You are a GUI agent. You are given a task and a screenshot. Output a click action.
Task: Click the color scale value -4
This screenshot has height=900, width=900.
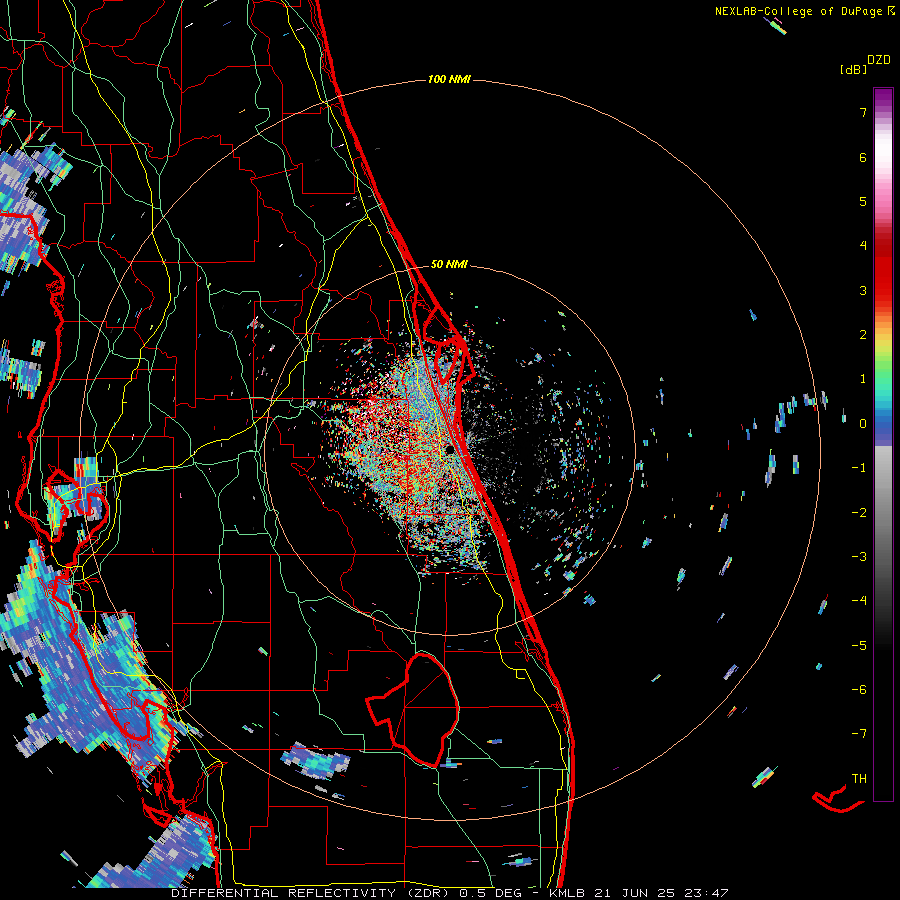pos(859,601)
